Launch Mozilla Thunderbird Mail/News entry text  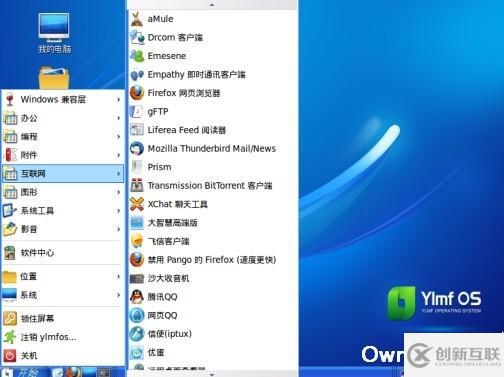click(x=212, y=148)
